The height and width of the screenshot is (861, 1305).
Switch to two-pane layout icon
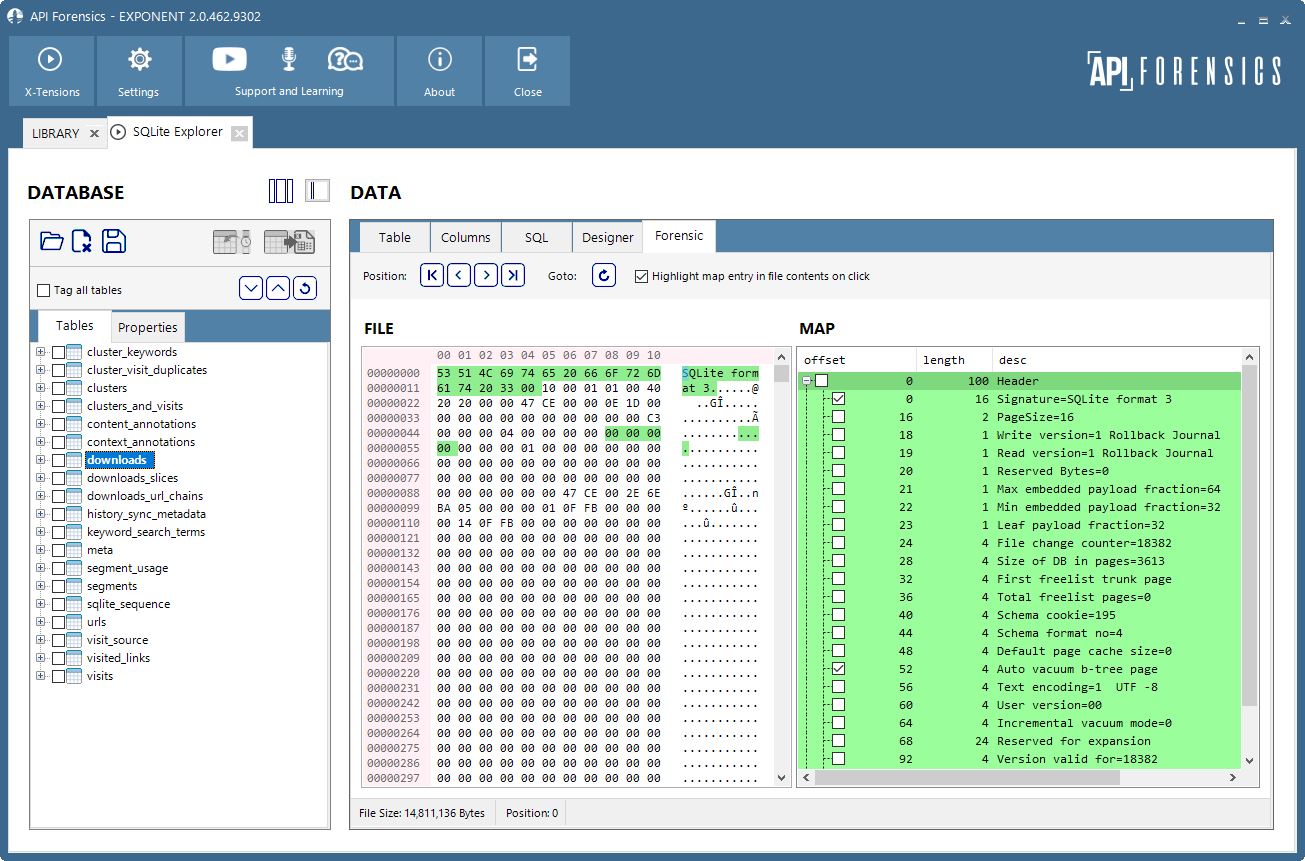(317, 190)
